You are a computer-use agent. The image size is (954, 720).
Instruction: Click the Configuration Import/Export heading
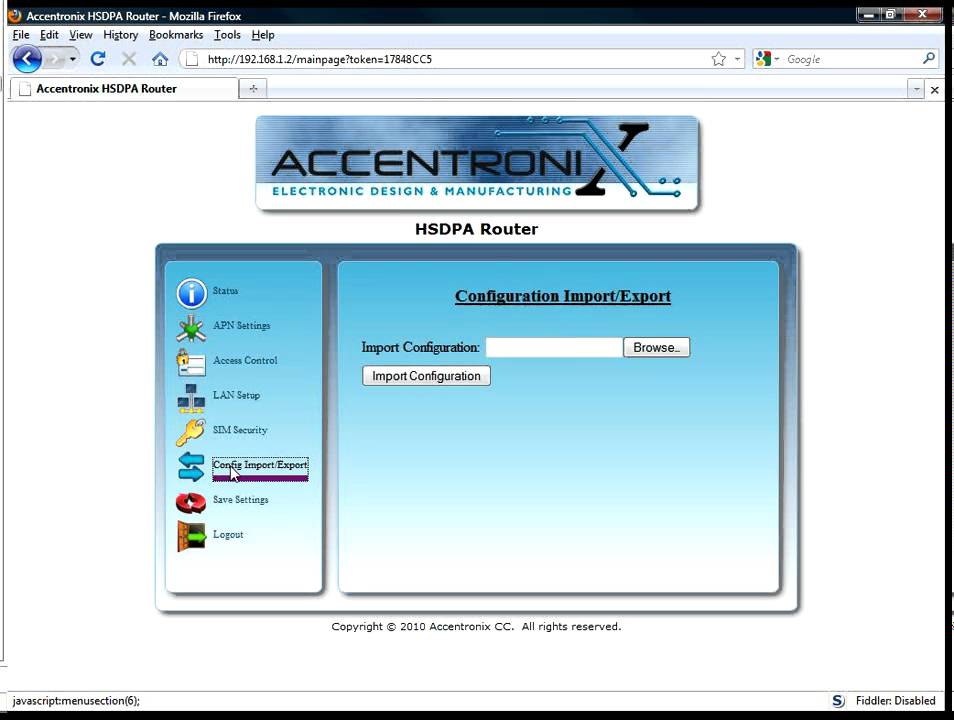[563, 296]
